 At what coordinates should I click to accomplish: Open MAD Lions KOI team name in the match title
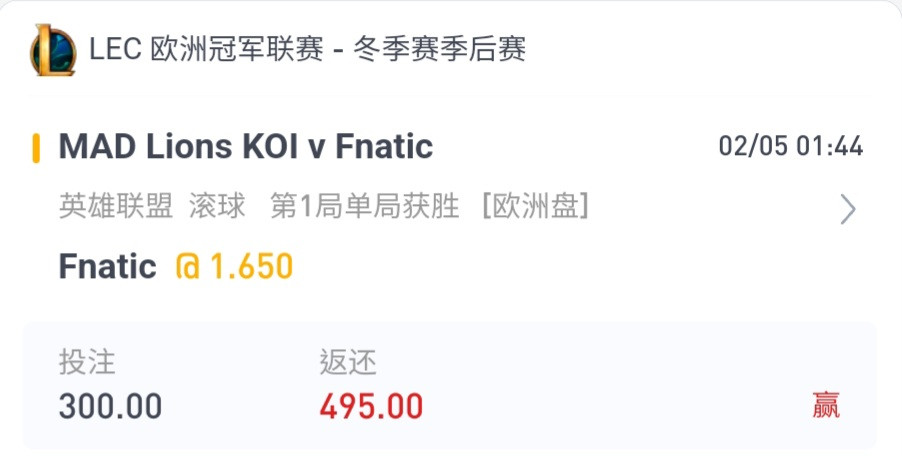179,147
